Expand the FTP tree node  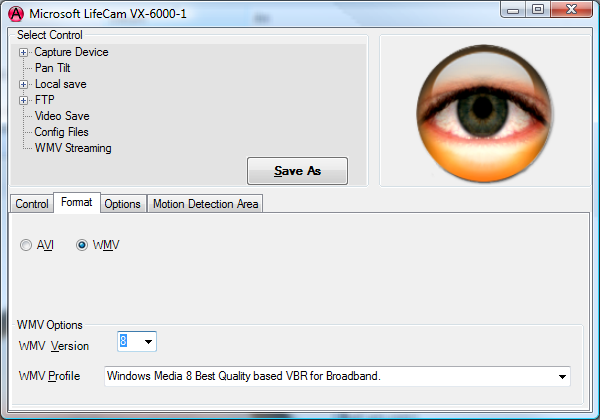[x=24, y=100]
